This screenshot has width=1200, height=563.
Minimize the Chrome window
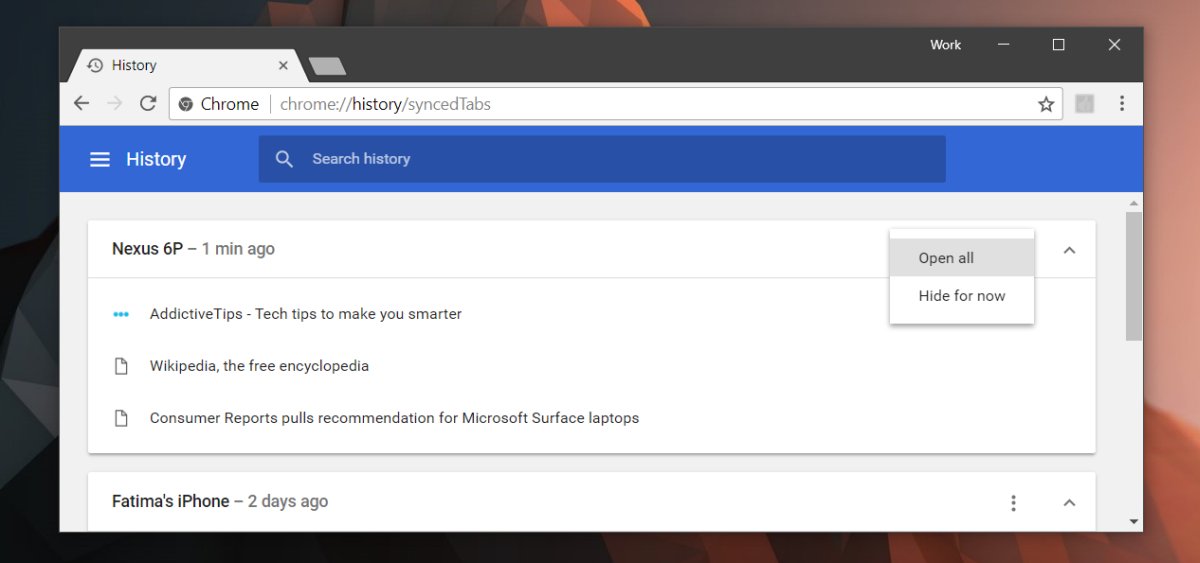click(1003, 45)
